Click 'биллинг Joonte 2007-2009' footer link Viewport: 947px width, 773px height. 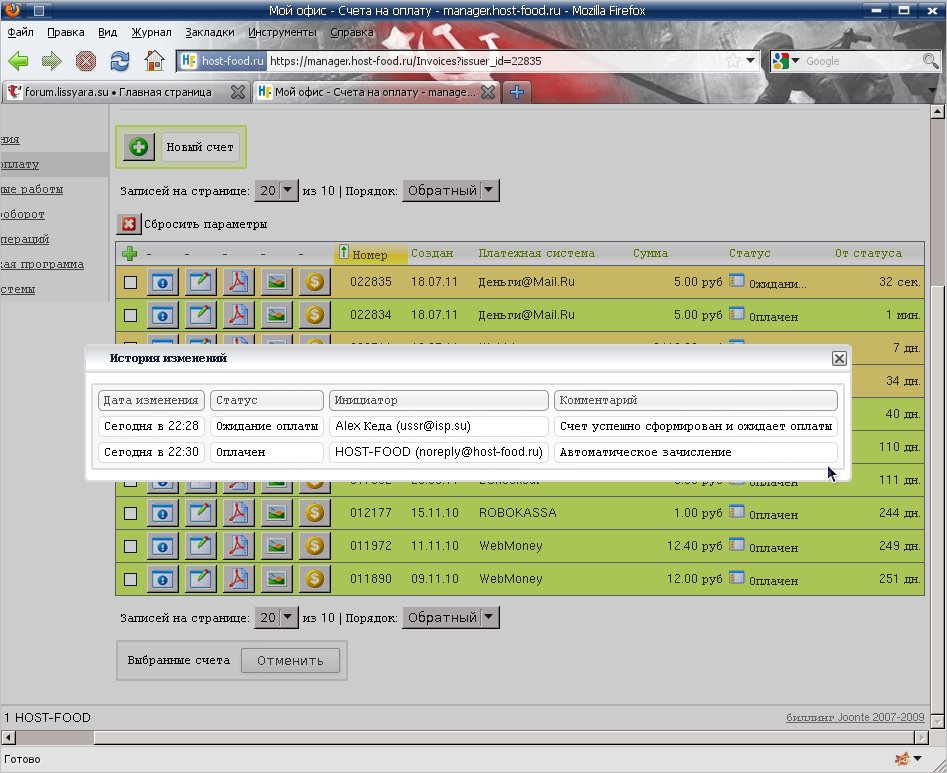click(855, 717)
